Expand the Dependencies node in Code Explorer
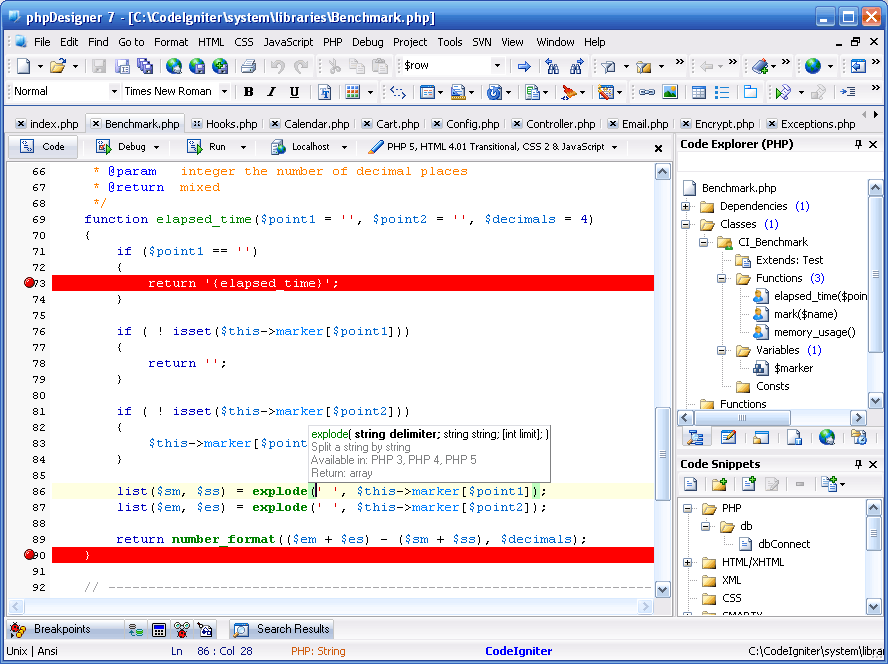The image size is (888, 664). [x=685, y=206]
